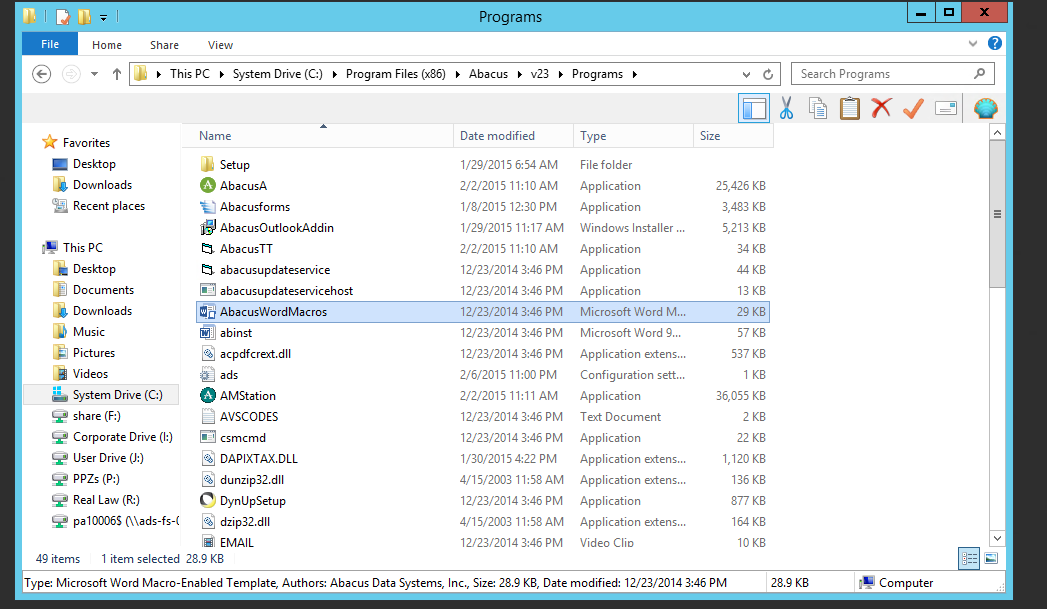The image size is (1047, 609).
Task: Open the Share ribbon tab
Action: click(x=164, y=45)
